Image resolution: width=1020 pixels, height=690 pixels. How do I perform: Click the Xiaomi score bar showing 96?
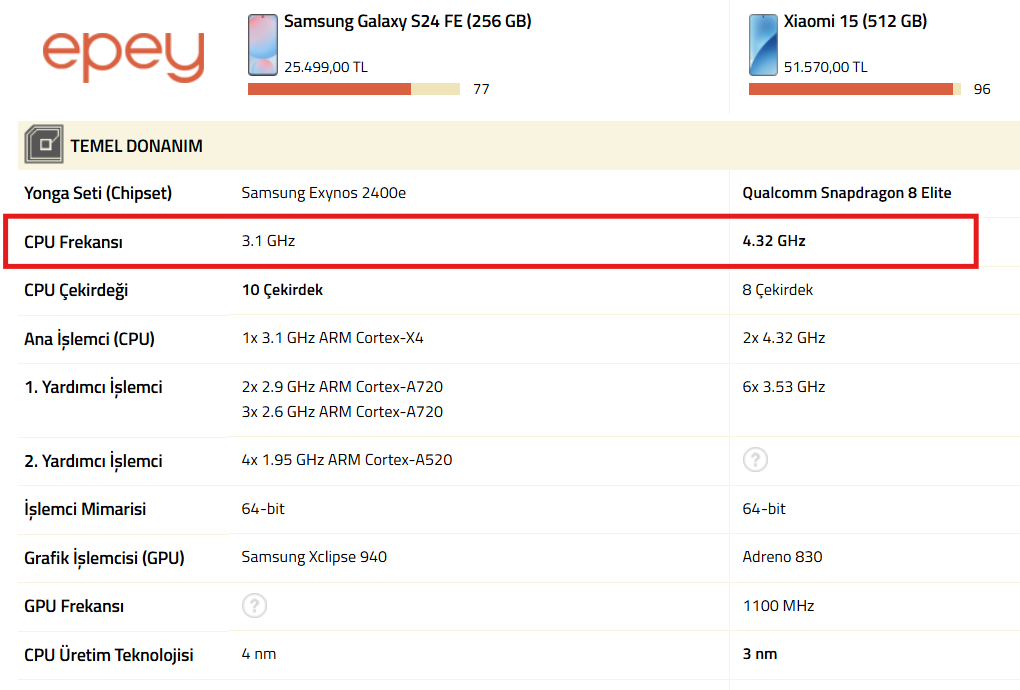855,89
